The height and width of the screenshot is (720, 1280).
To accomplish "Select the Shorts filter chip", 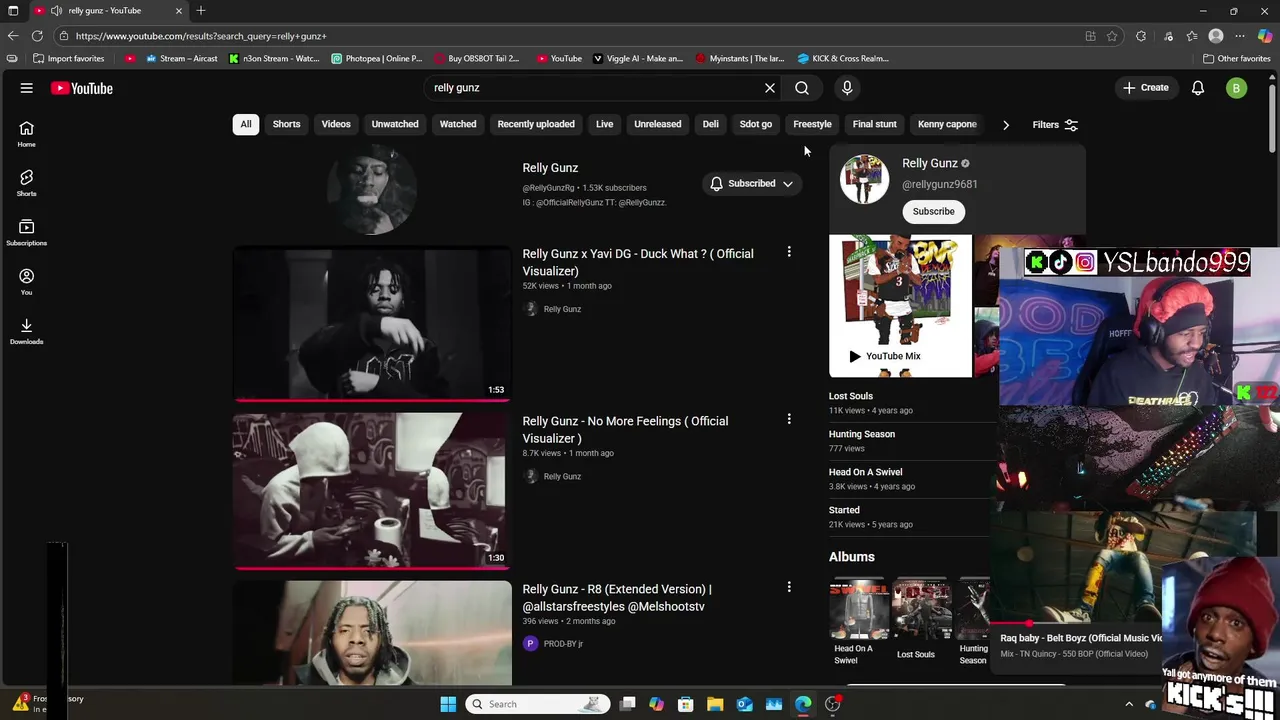I will tap(287, 124).
